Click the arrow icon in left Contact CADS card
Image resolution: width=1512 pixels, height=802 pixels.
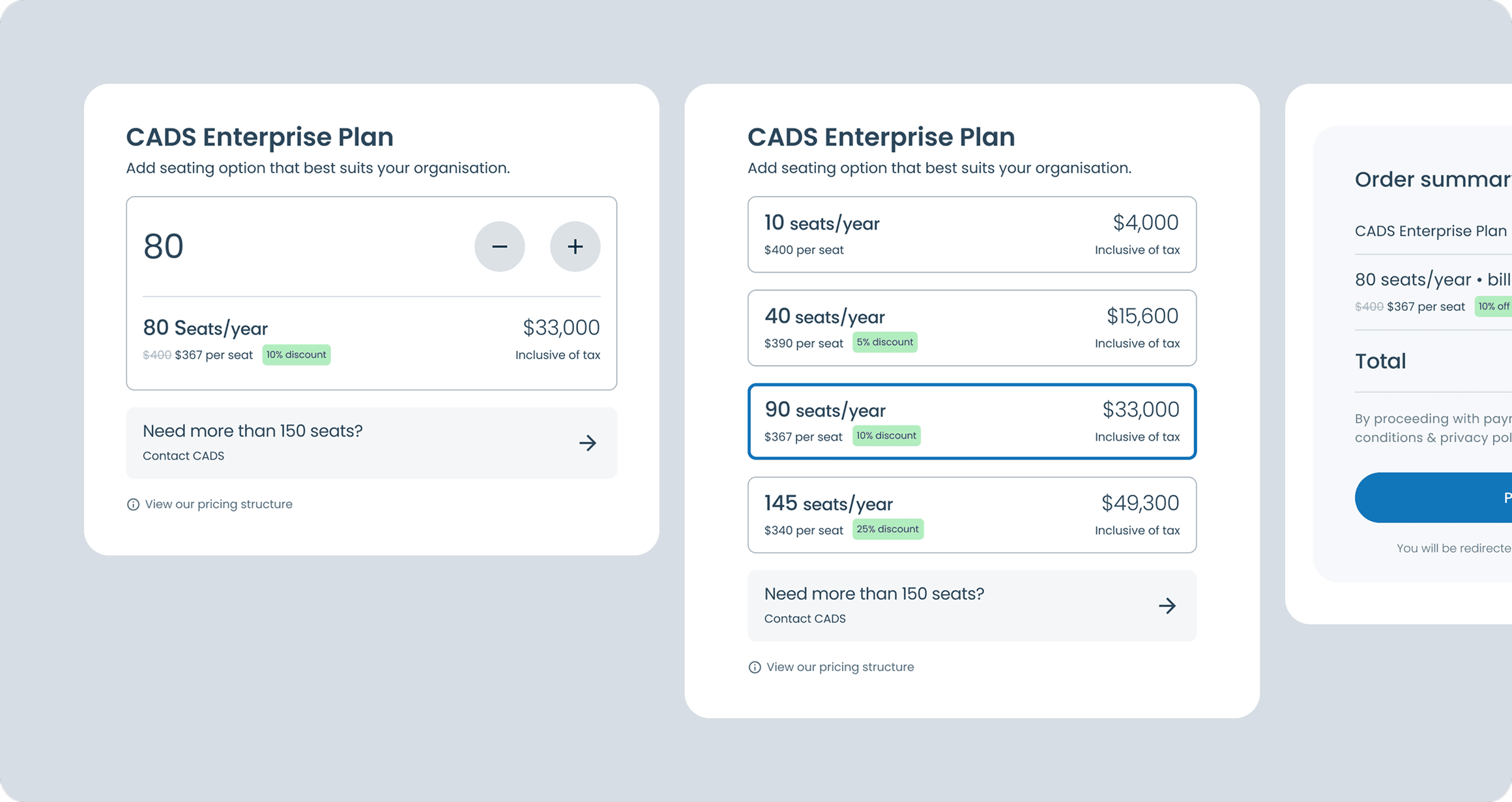588,443
